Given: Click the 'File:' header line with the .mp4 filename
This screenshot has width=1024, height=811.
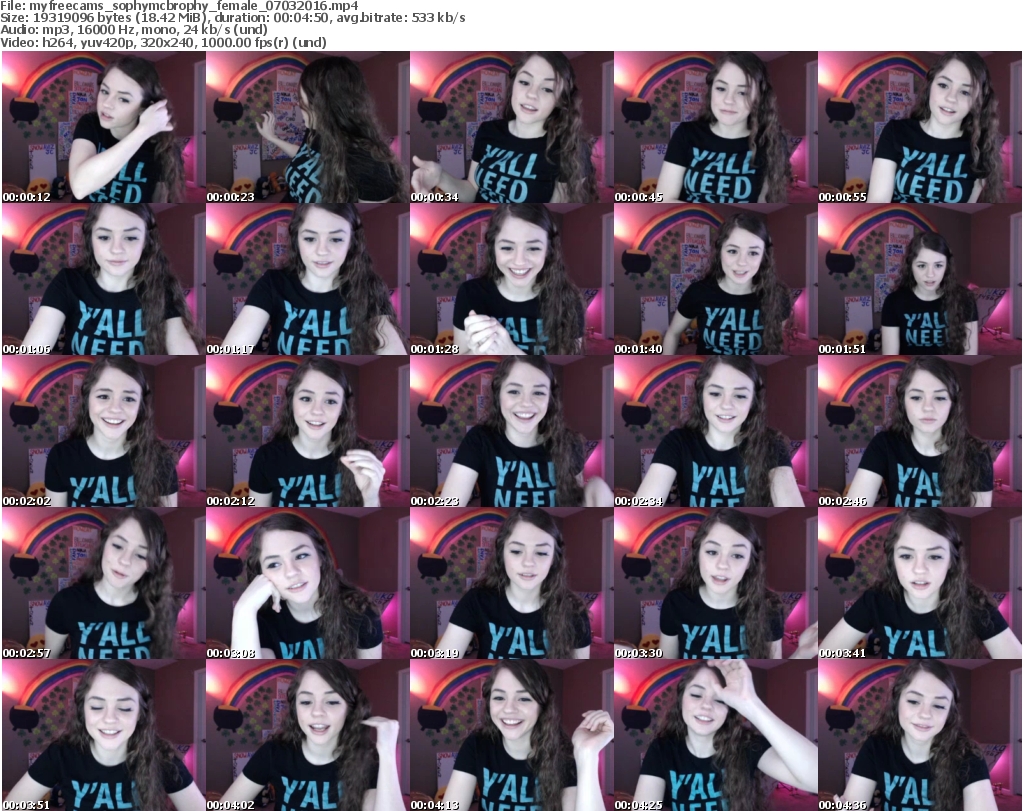Looking at the screenshot, I should pyautogui.click(x=180, y=6).
